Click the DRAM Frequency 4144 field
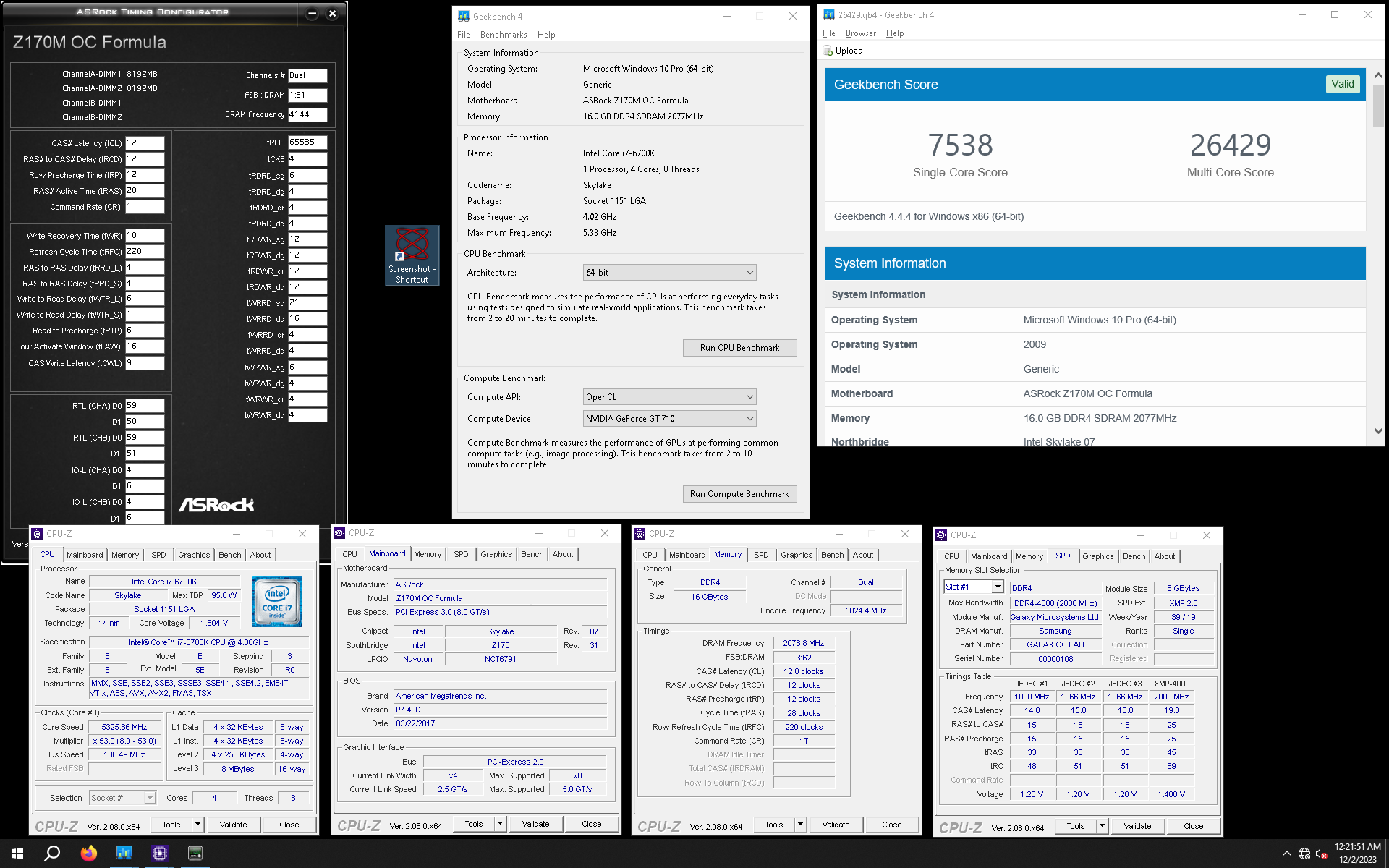This screenshot has height=868, width=1389. click(x=307, y=114)
